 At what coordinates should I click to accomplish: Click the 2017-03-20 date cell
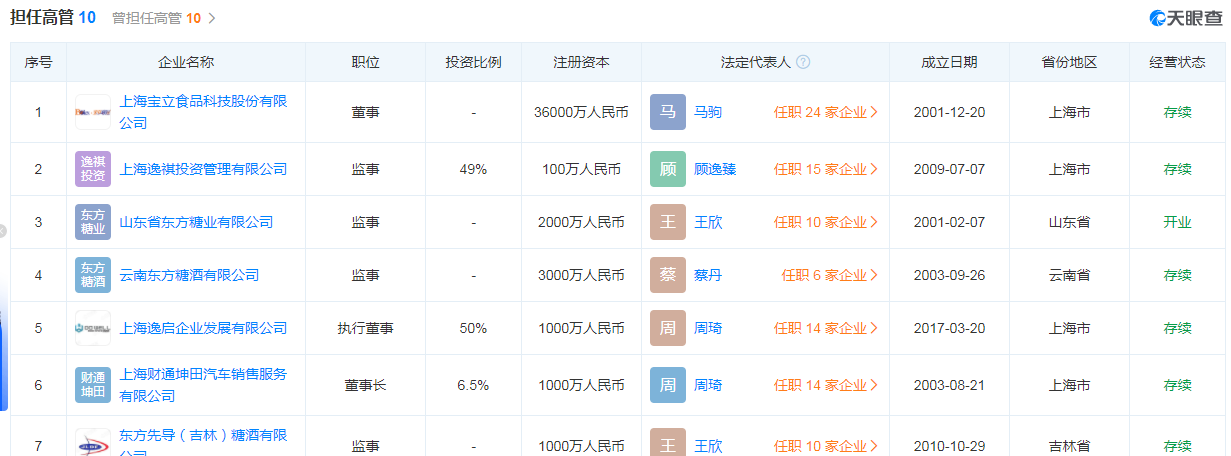949,328
